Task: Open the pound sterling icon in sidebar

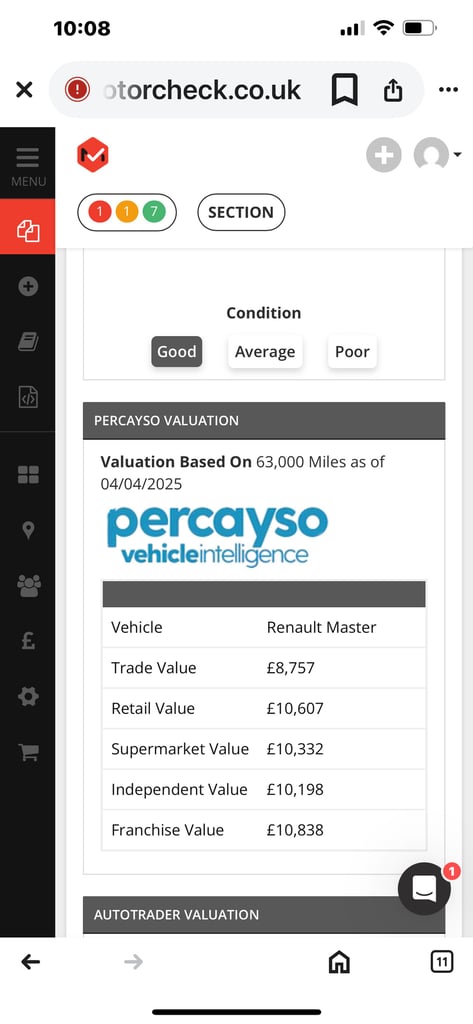Action: point(28,641)
